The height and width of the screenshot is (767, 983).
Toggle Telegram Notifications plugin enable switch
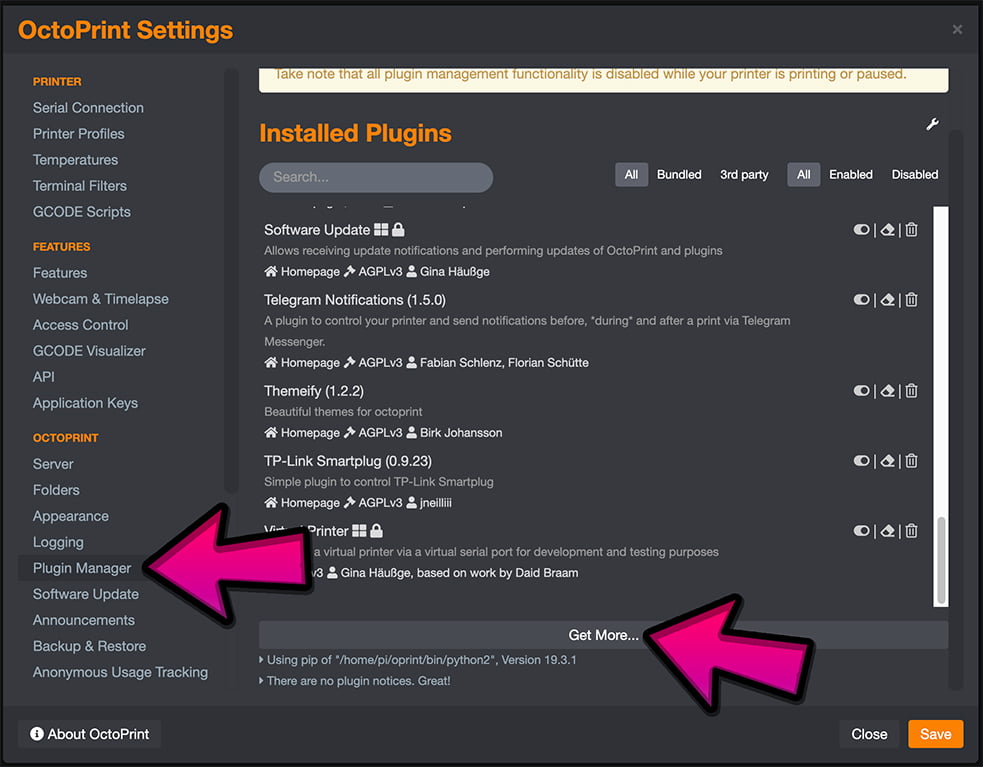861,300
